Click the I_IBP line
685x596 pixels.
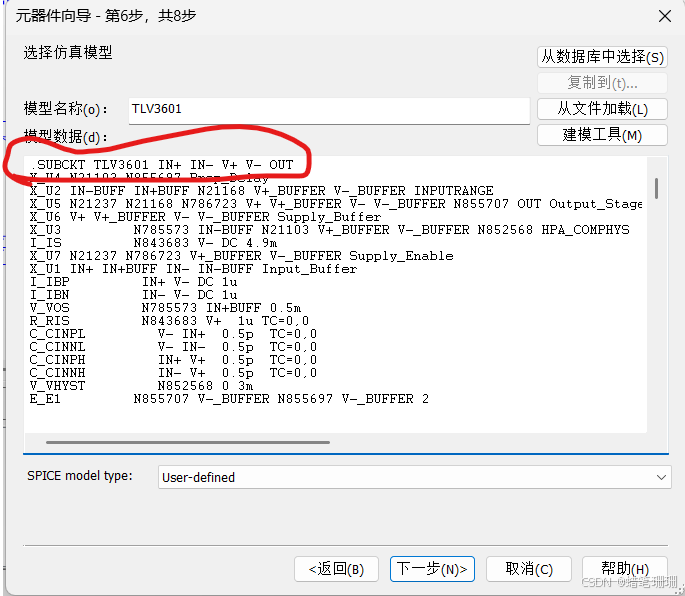(x=134, y=282)
